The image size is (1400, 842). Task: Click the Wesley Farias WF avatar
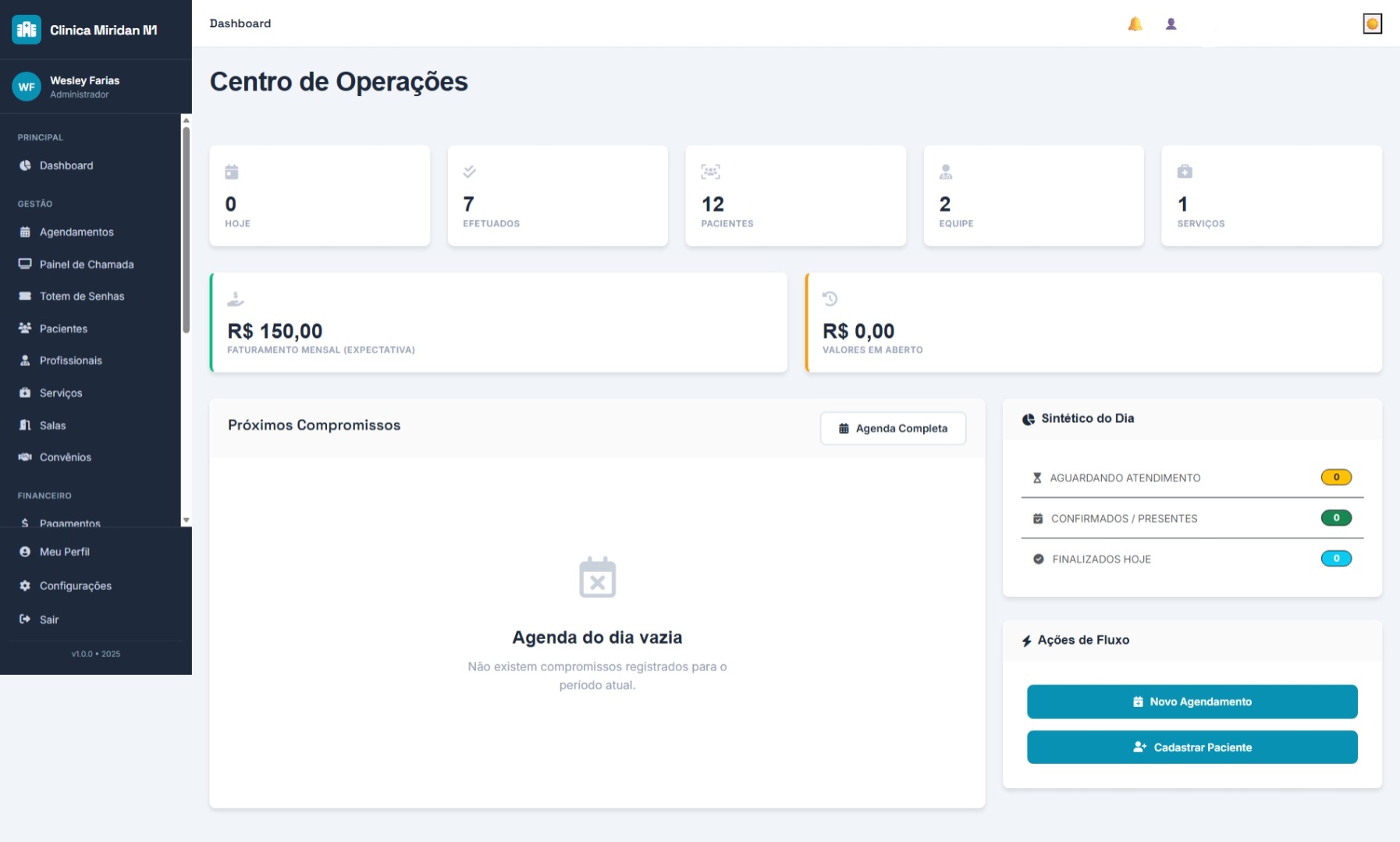(x=27, y=87)
